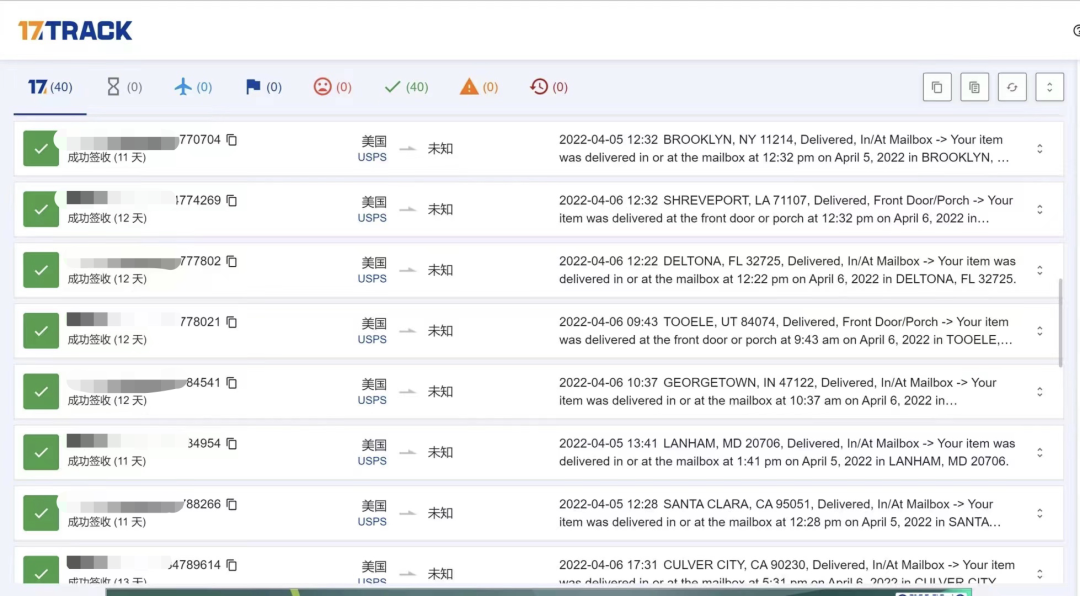Select the expired clock-history filter

click(x=548, y=87)
